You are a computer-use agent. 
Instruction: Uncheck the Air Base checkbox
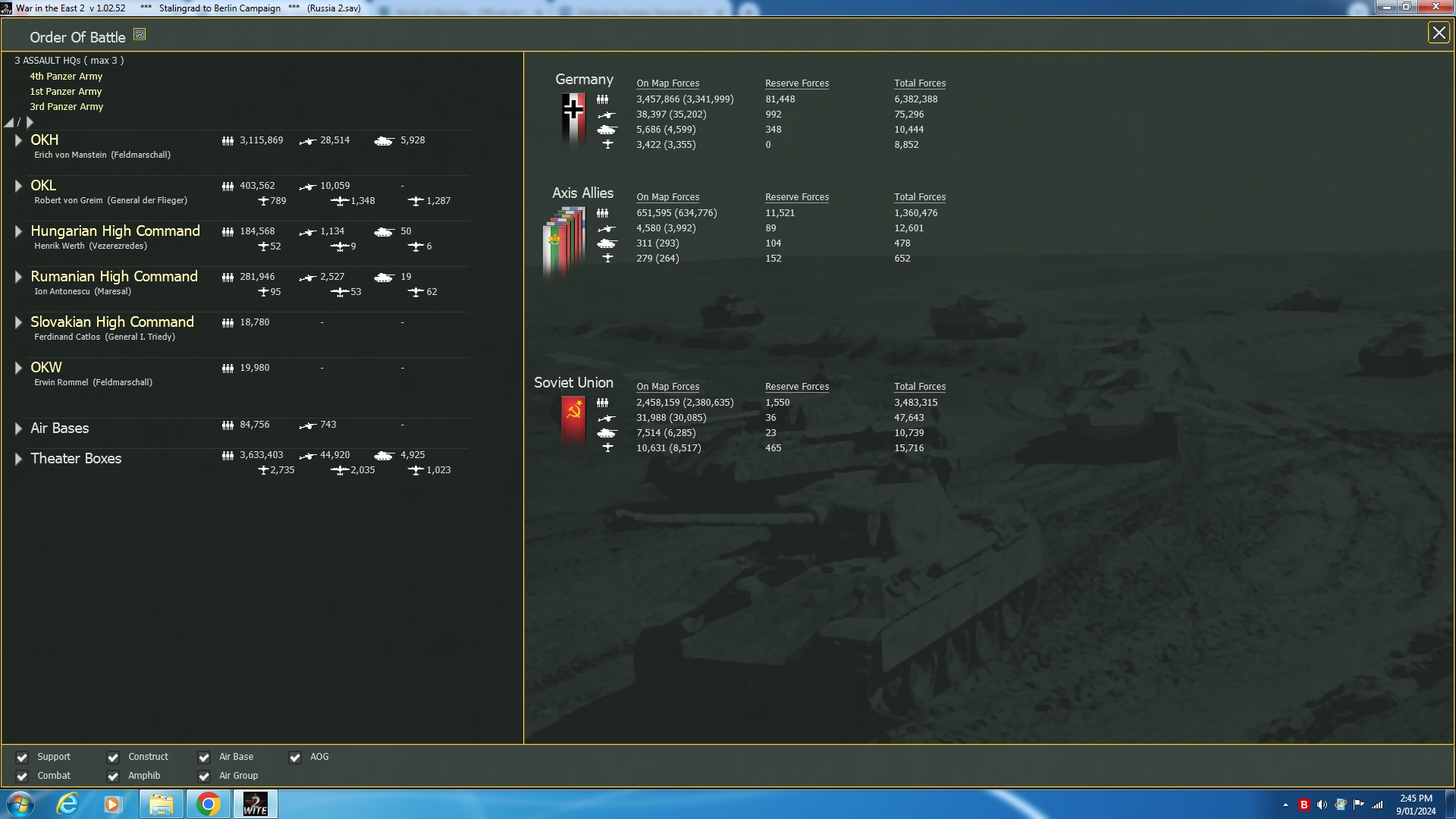(x=204, y=758)
